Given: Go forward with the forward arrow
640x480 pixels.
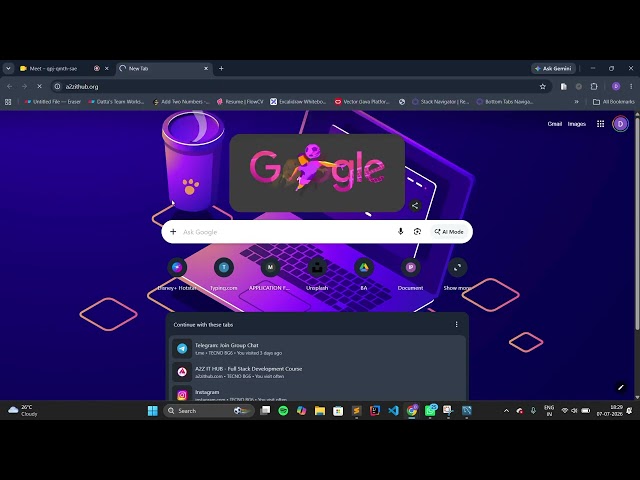Looking at the screenshot, I should point(24,87).
